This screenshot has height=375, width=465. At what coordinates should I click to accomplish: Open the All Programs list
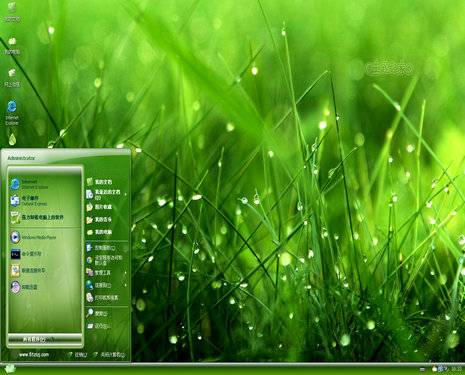tap(45, 339)
